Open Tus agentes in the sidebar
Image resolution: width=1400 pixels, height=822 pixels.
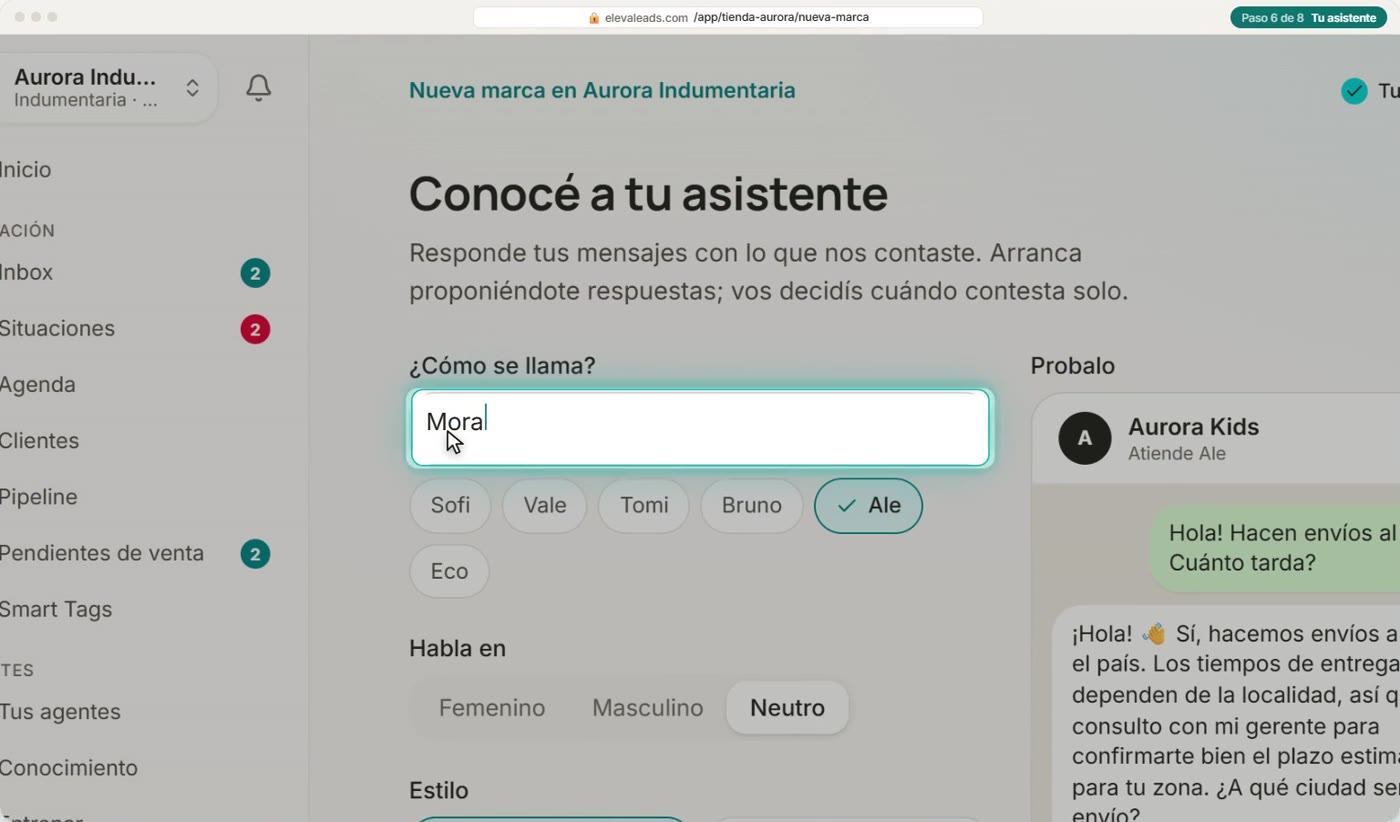[60, 712]
